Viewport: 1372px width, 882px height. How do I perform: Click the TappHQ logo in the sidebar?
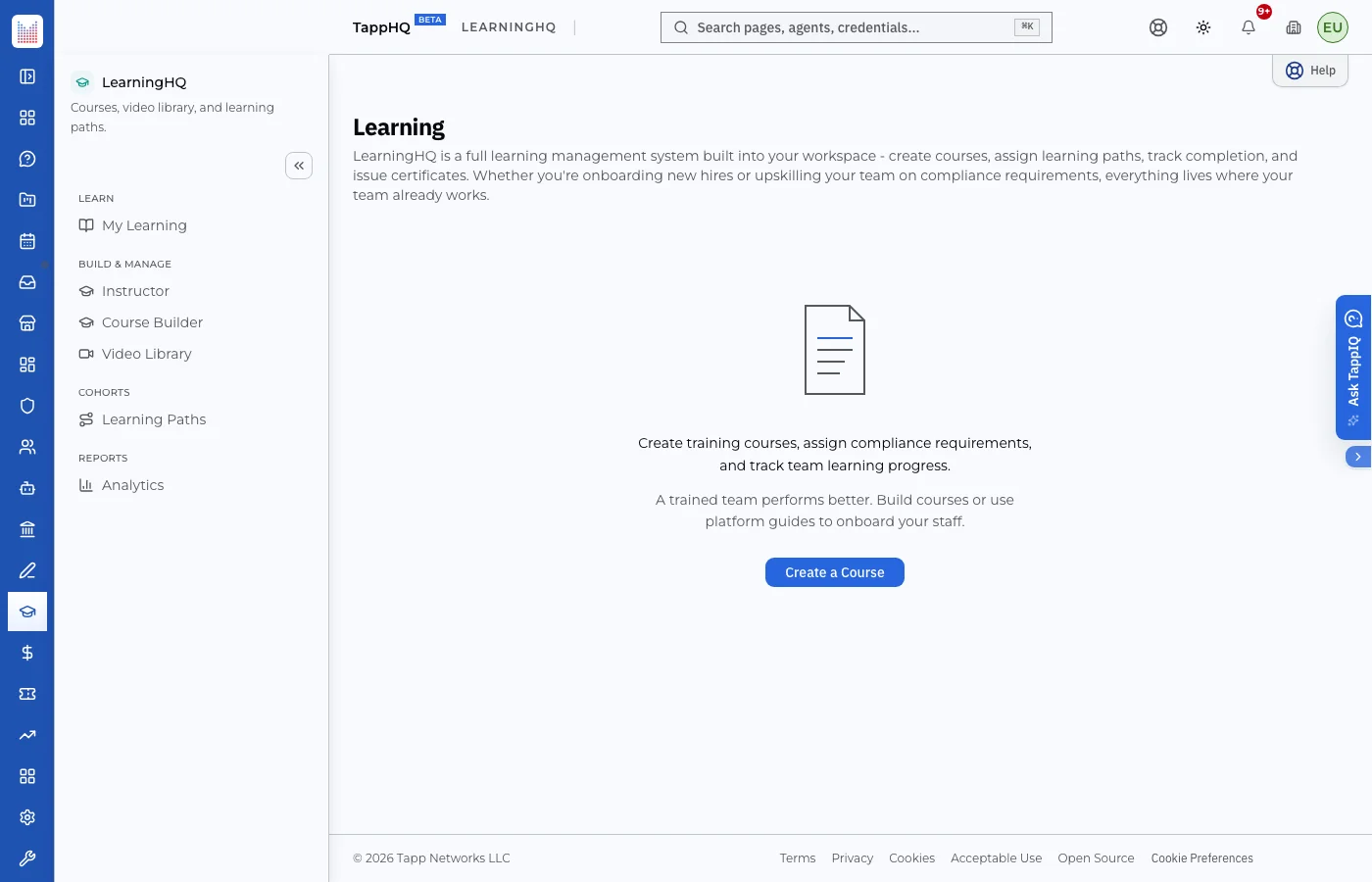pyautogui.click(x=27, y=31)
